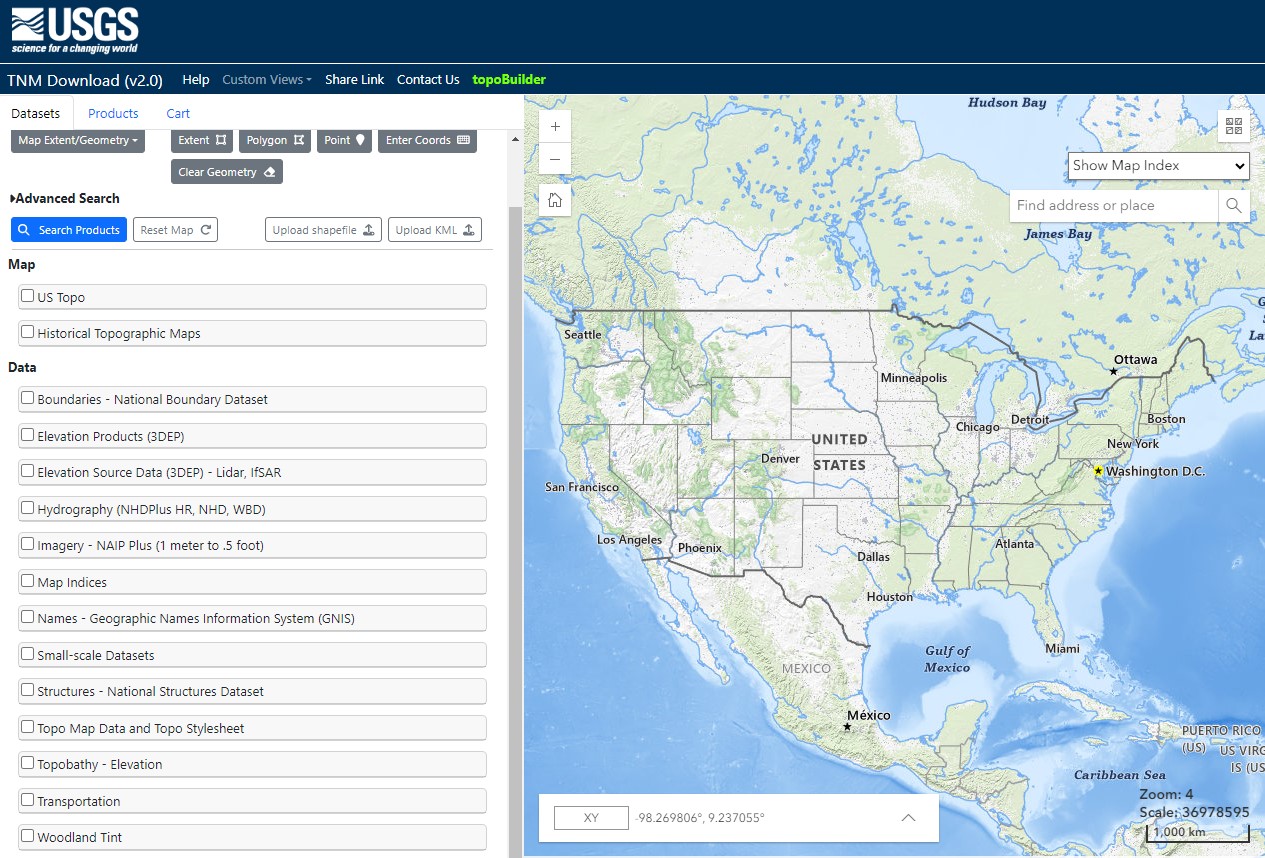Click the Houston label on map
The image size is (1265, 858).
click(890, 597)
